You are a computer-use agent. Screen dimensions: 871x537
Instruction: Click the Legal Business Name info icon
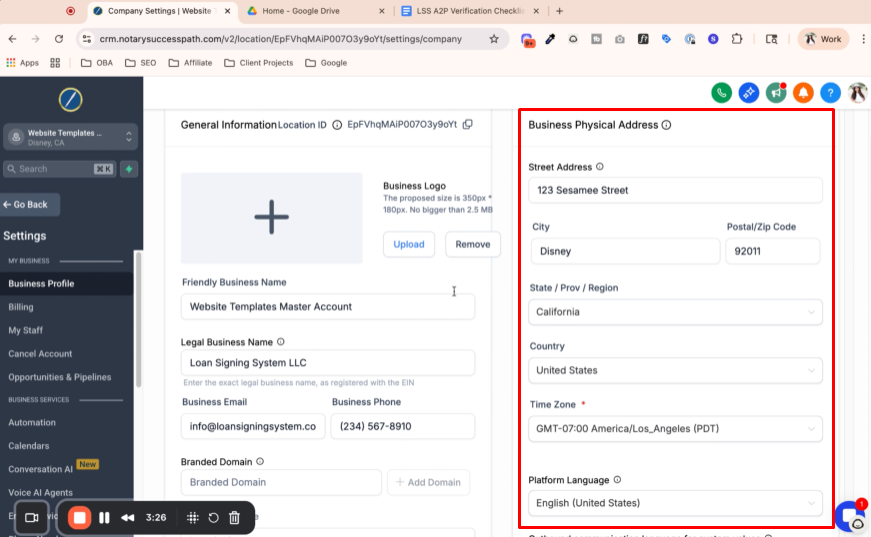click(281, 342)
